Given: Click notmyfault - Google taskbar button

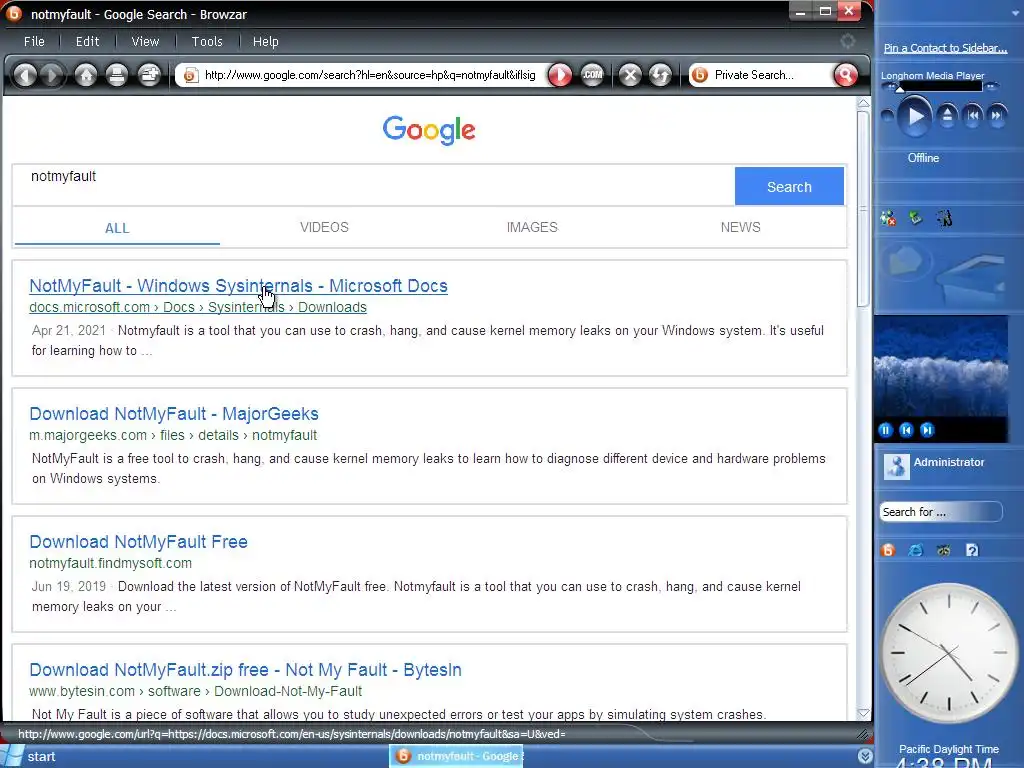Looking at the screenshot, I should coord(457,756).
